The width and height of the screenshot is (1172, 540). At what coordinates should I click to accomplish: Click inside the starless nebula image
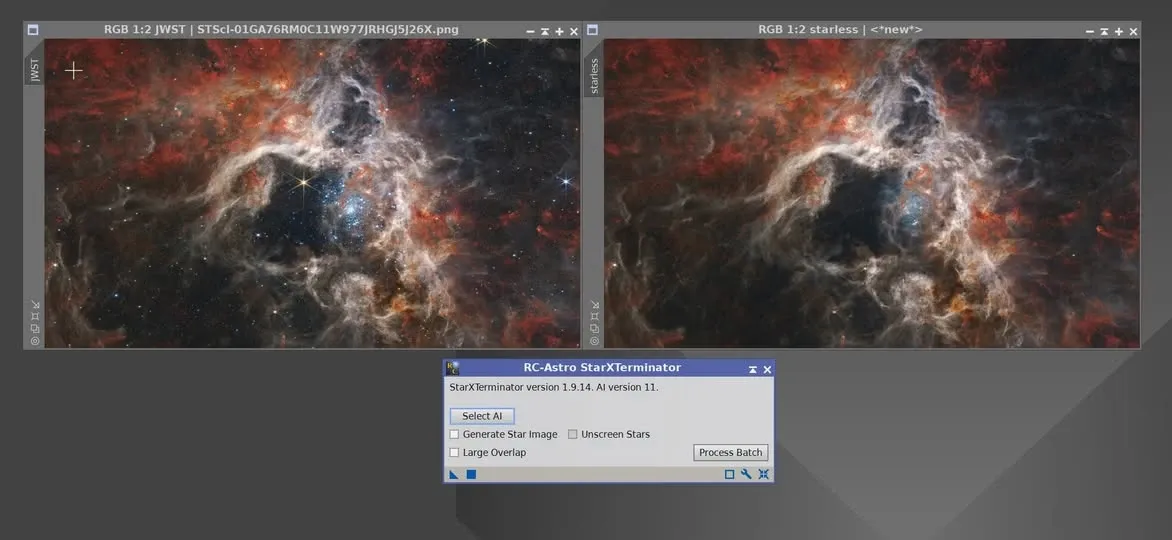(x=872, y=193)
